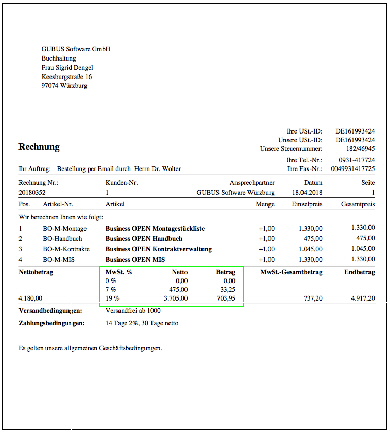Viewport: 390px width, 435px height.
Task: Click Business OPEN Montagestückliste item
Action: (155, 229)
